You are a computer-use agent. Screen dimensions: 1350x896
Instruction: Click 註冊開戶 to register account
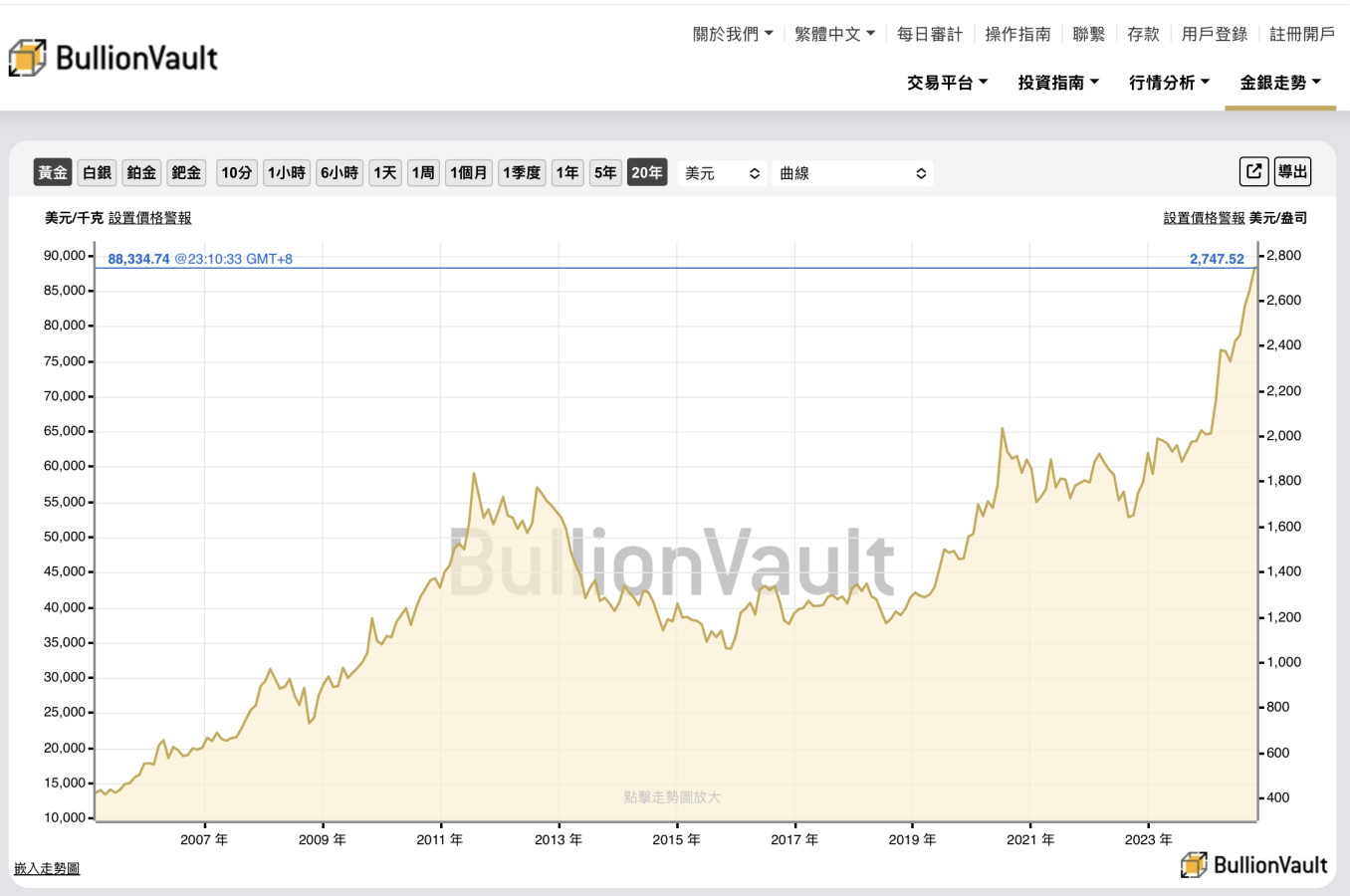click(x=1302, y=34)
